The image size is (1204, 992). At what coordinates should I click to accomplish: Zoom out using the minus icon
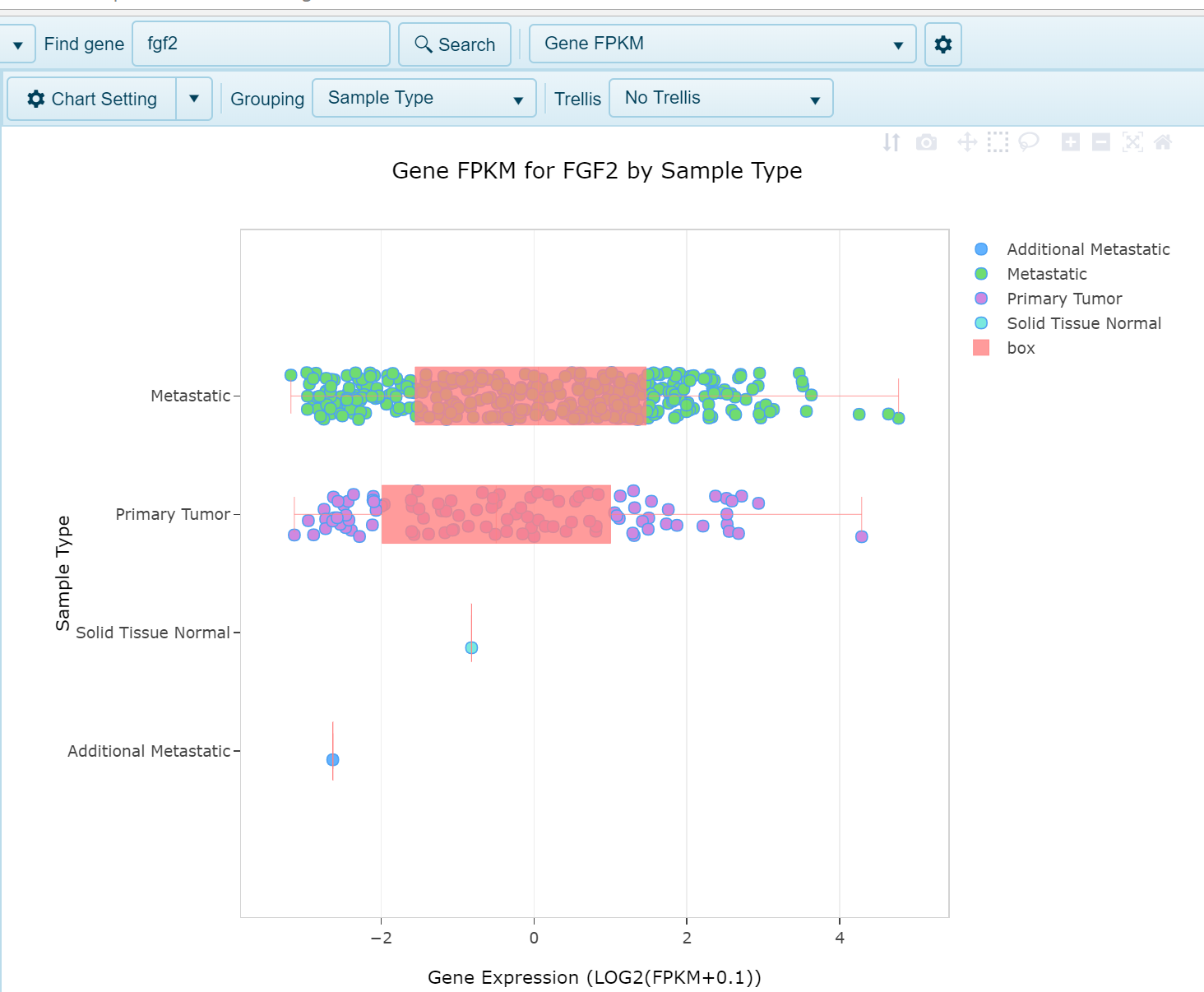coord(1101,142)
